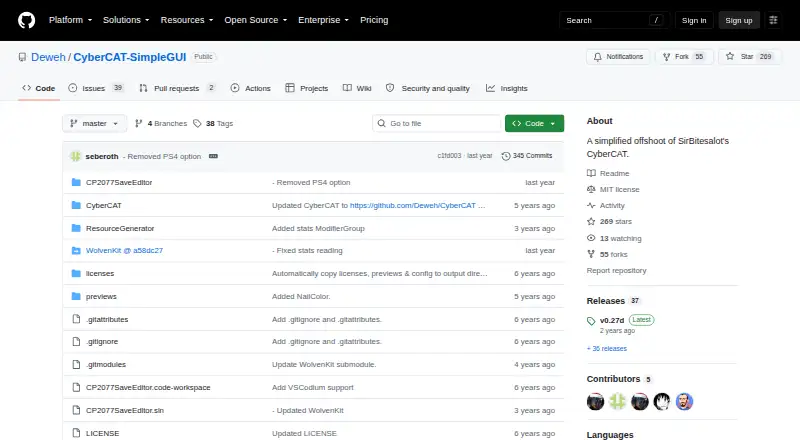Viewport: 800px width, 440px height.
Task: Open the Platform dropdown menu
Action: [70, 20]
